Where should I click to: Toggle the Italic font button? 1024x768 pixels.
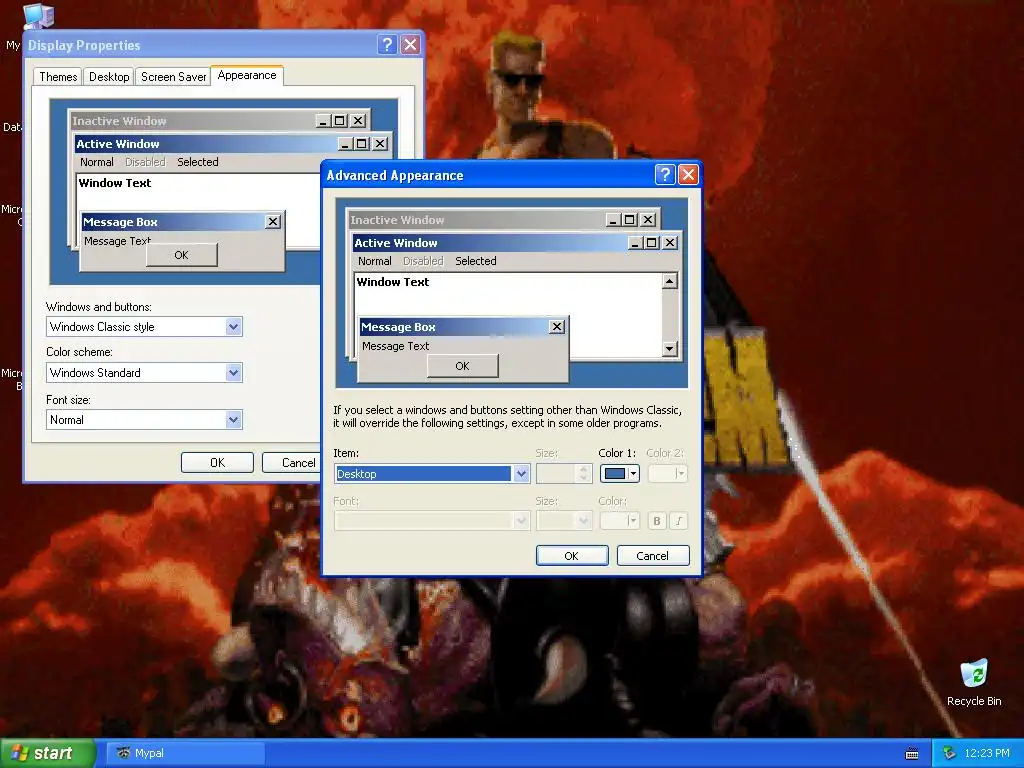[x=679, y=520]
